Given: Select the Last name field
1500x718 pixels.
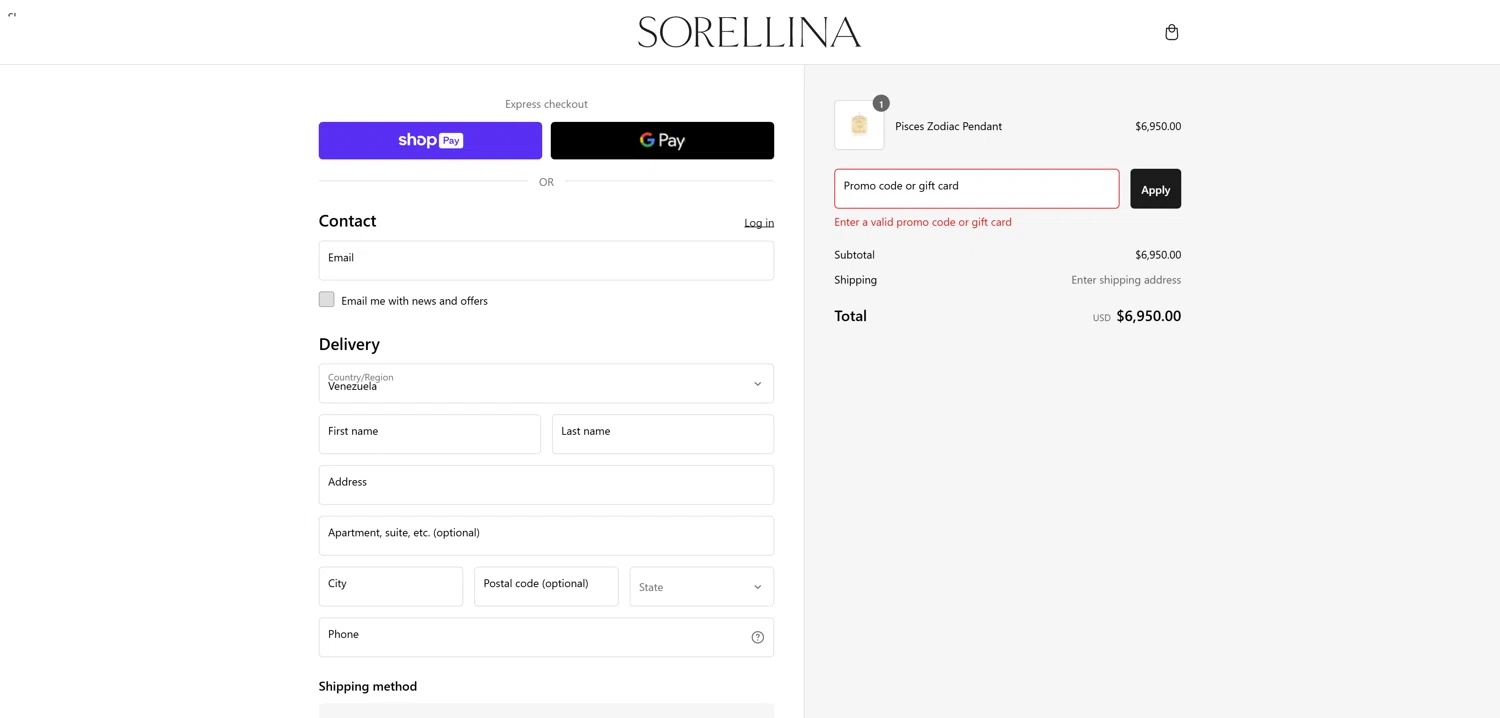Looking at the screenshot, I should (662, 435).
